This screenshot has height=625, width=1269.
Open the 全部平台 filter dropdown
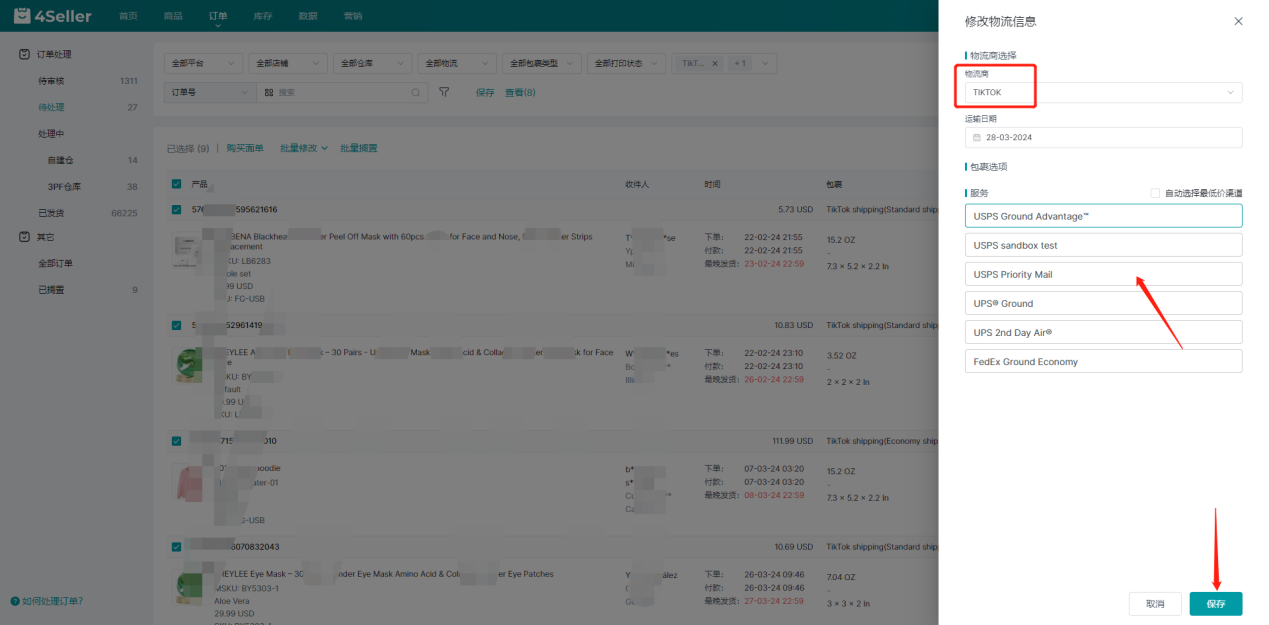[203, 63]
